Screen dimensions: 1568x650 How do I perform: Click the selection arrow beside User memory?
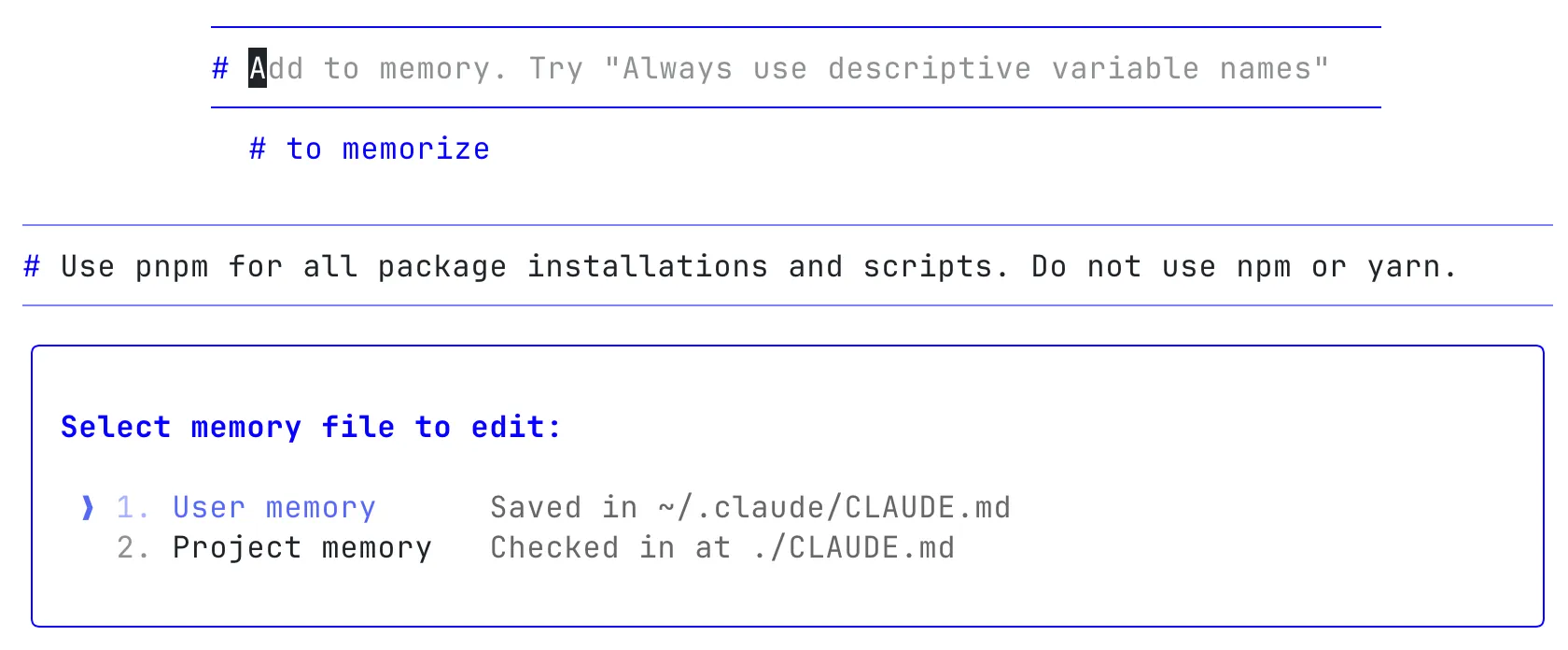pos(88,507)
